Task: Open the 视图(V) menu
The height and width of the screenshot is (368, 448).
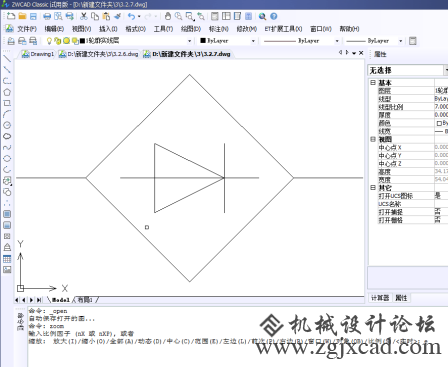Action: [x=81, y=29]
